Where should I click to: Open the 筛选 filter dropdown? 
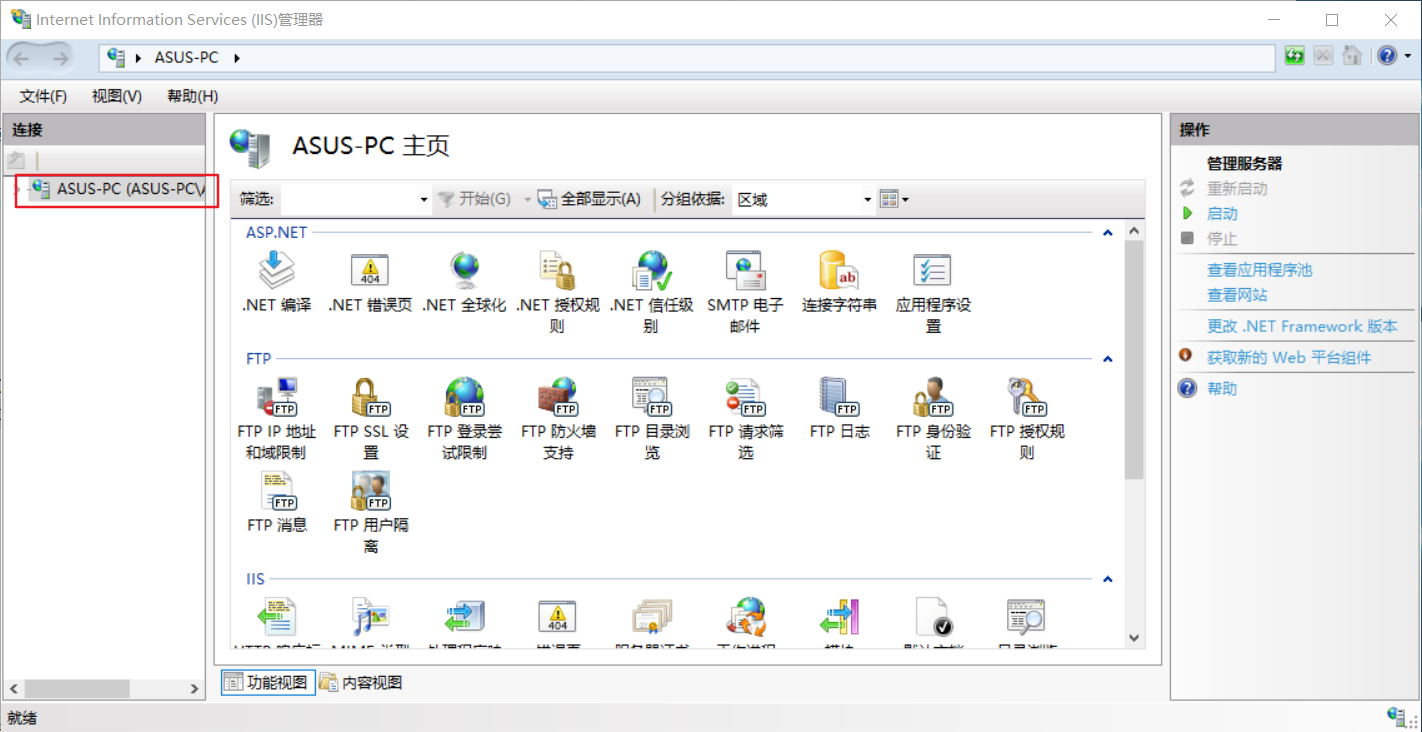[423, 199]
